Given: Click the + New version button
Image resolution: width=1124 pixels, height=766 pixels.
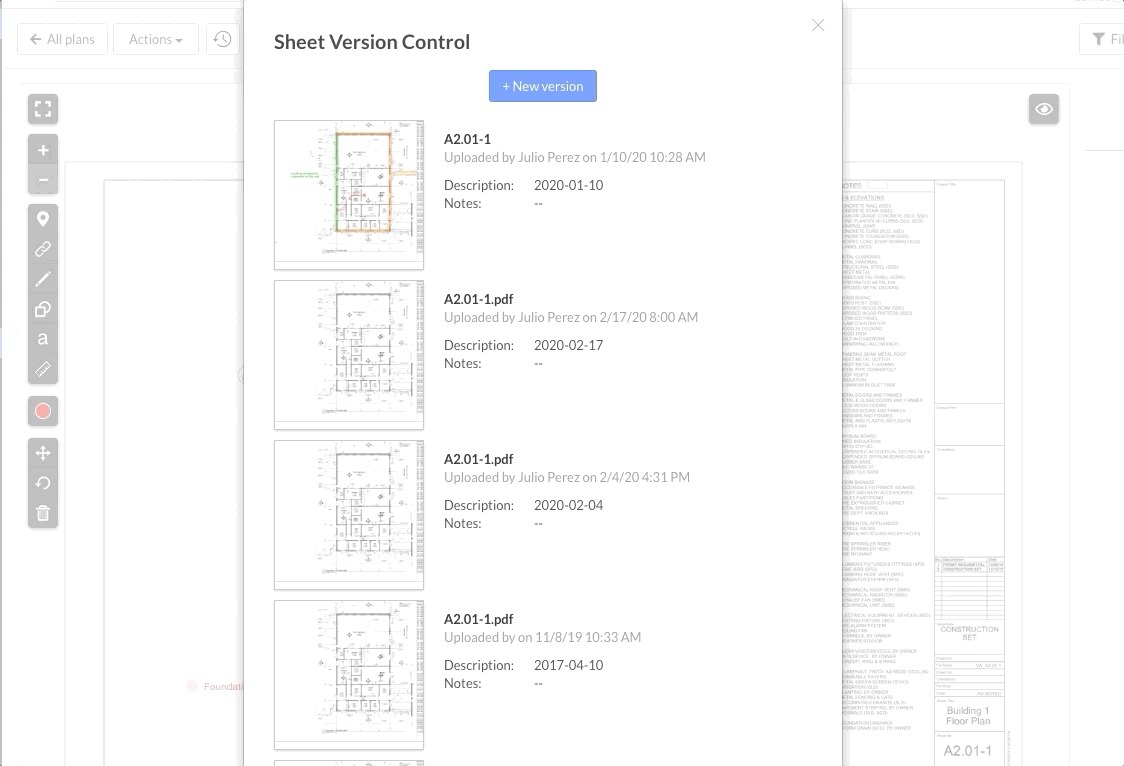Looking at the screenshot, I should [543, 86].
